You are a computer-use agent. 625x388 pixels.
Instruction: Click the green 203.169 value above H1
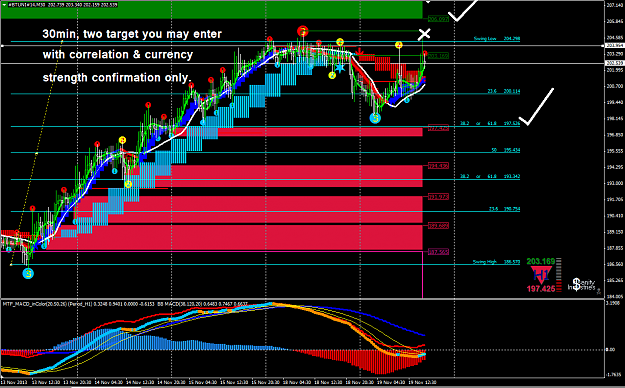(x=540, y=261)
